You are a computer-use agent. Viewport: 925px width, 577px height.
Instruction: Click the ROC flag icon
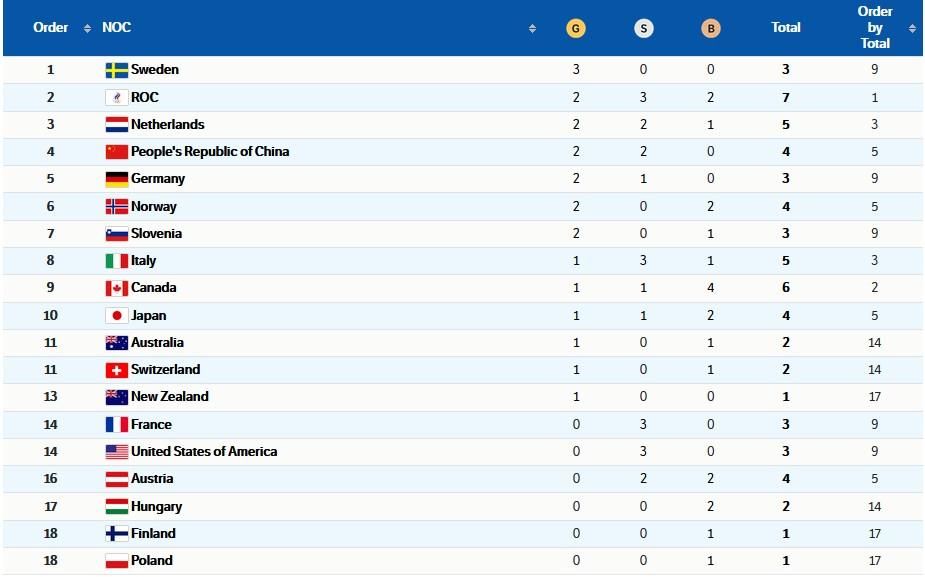[116, 98]
